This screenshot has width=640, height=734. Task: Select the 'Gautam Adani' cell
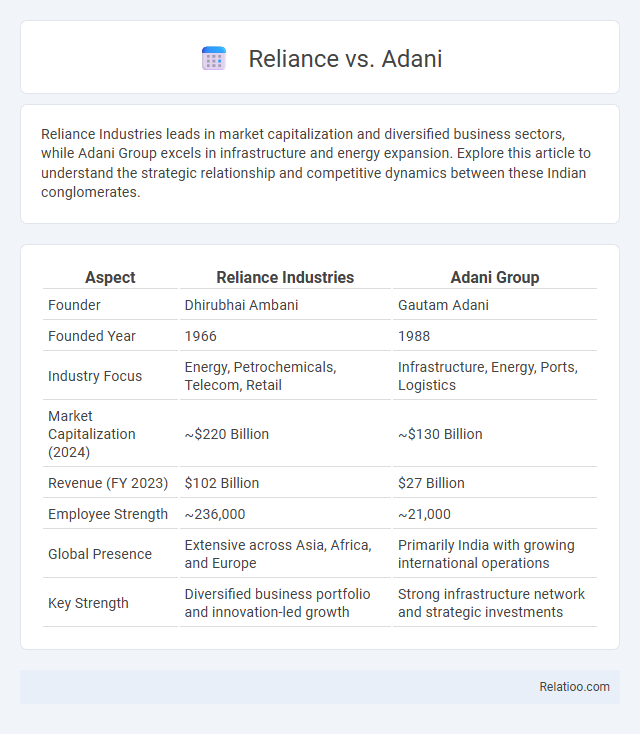click(443, 305)
